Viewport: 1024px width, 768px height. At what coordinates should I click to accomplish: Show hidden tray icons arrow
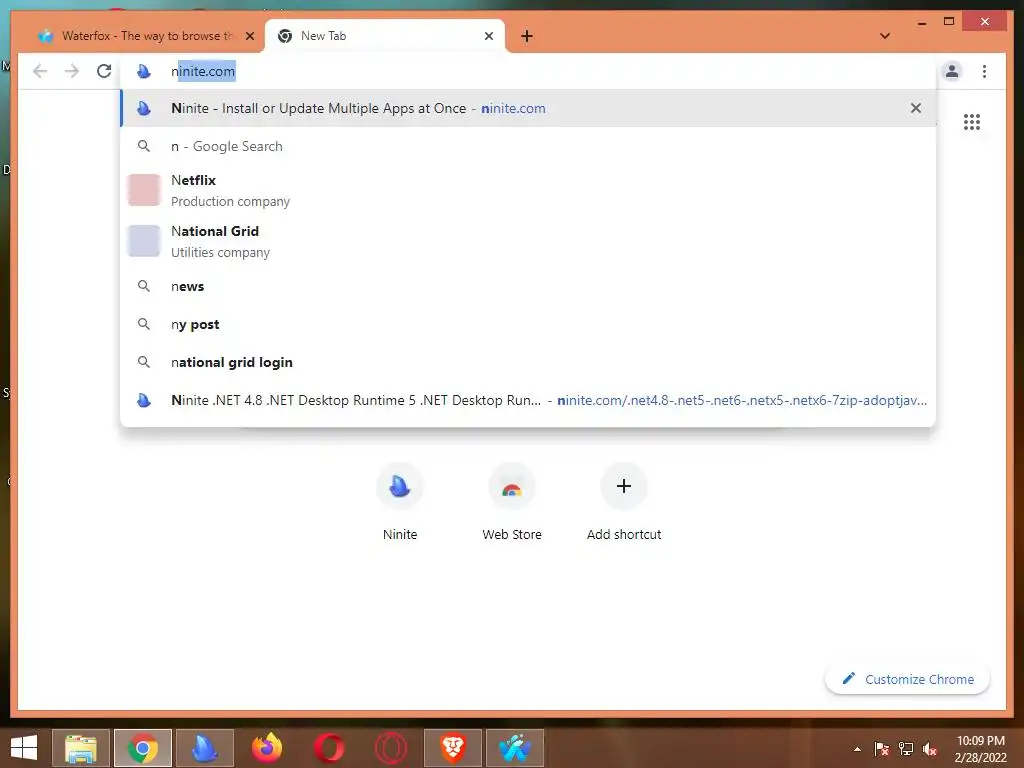point(857,749)
